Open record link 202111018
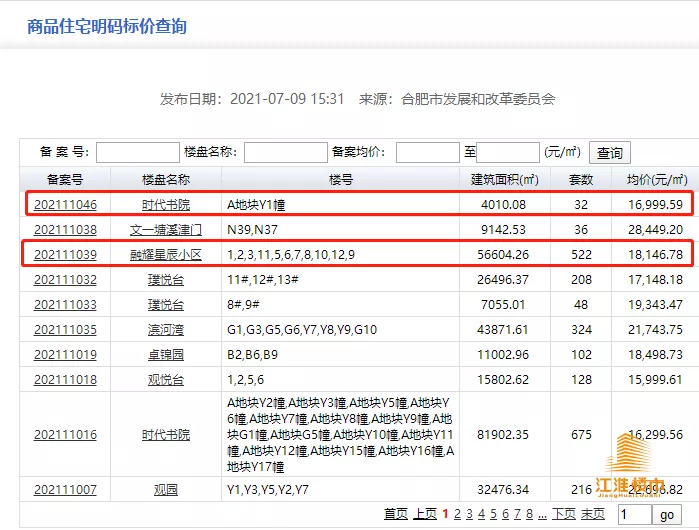Screen dimensions: 699x530 [65, 379]
